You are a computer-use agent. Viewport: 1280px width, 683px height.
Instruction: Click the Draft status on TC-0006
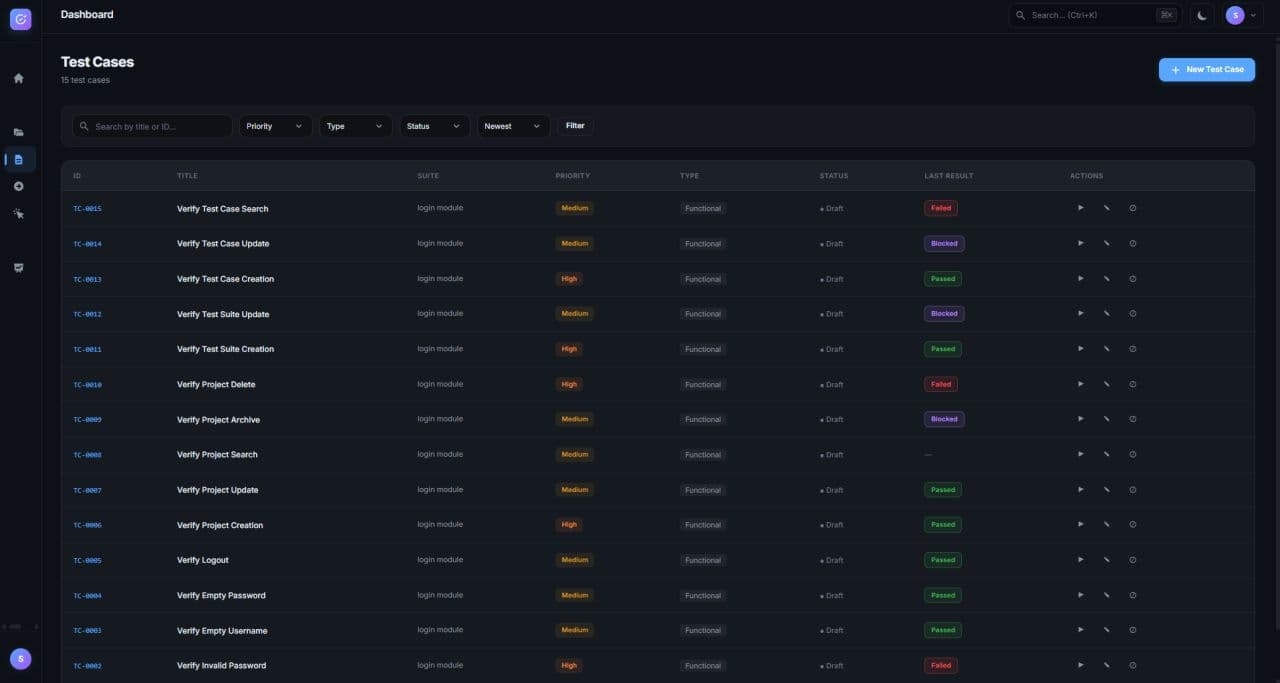coord(832,525)
